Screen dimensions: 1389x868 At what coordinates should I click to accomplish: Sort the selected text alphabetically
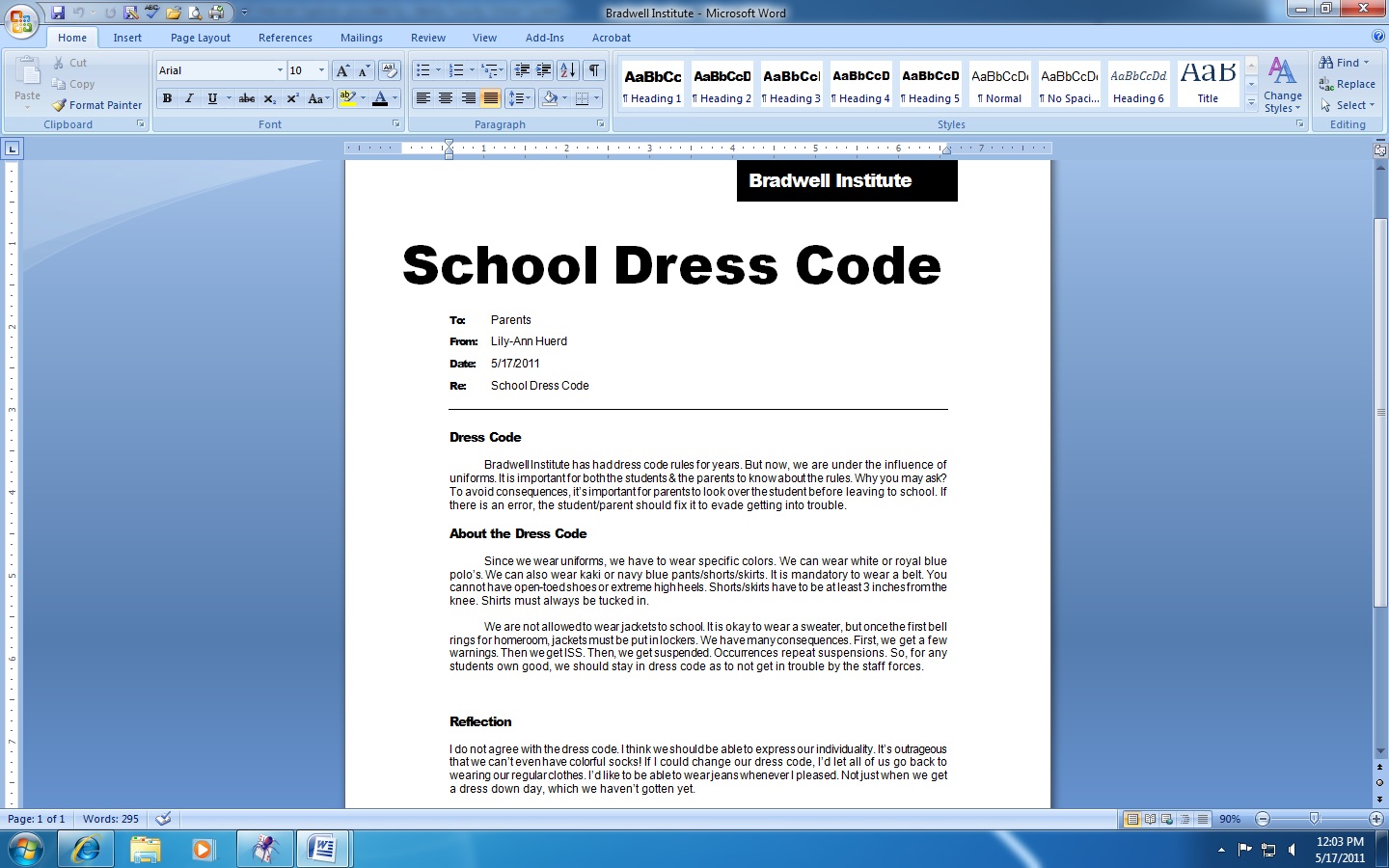point(565,69)
